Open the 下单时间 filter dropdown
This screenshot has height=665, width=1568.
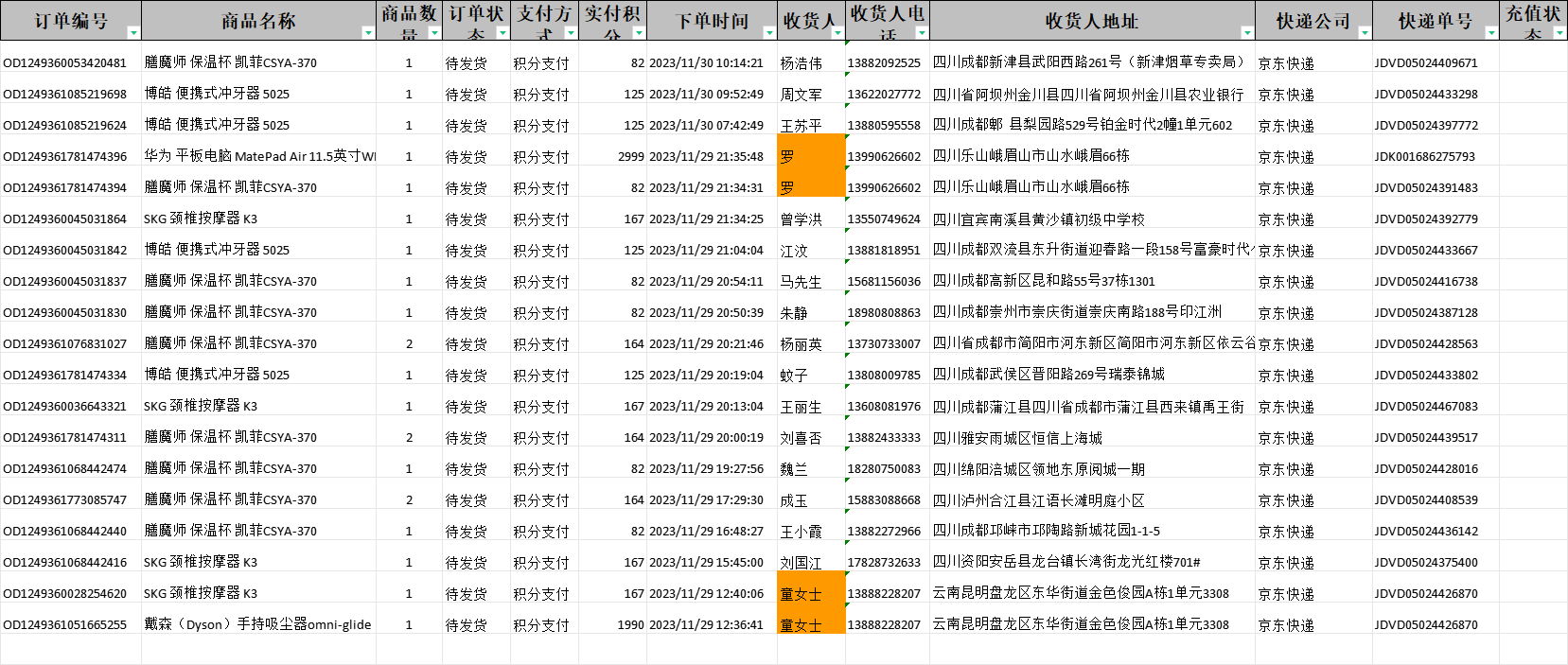click(769, 33)
